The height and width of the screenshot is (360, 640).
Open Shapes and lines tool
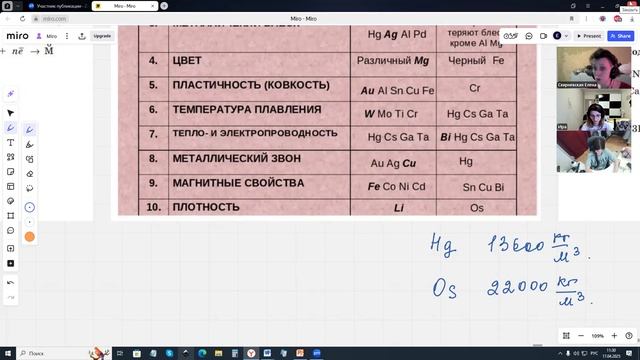coord(11,157)
